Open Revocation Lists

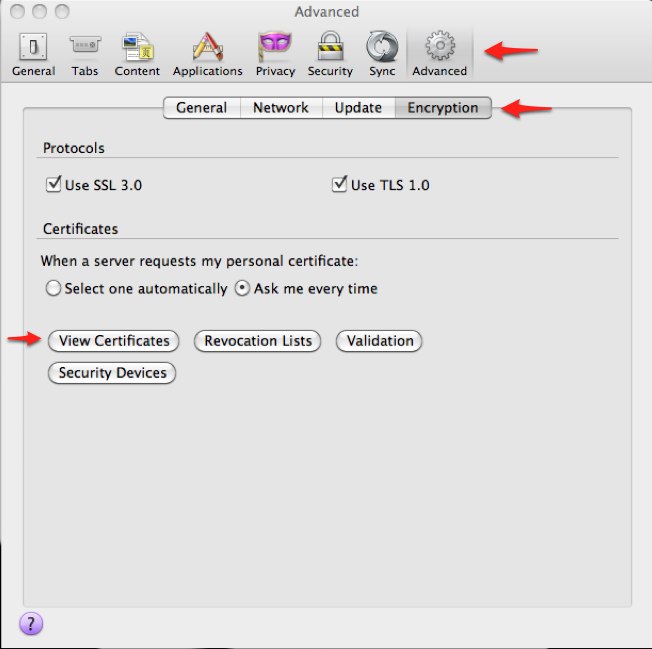(258, 341)
